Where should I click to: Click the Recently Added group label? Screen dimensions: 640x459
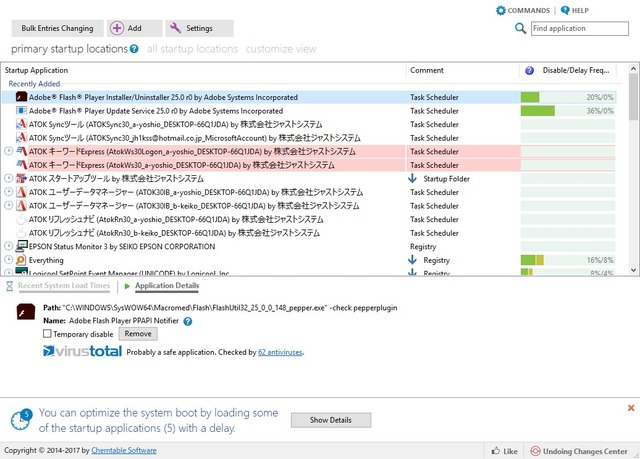(34, 84)
